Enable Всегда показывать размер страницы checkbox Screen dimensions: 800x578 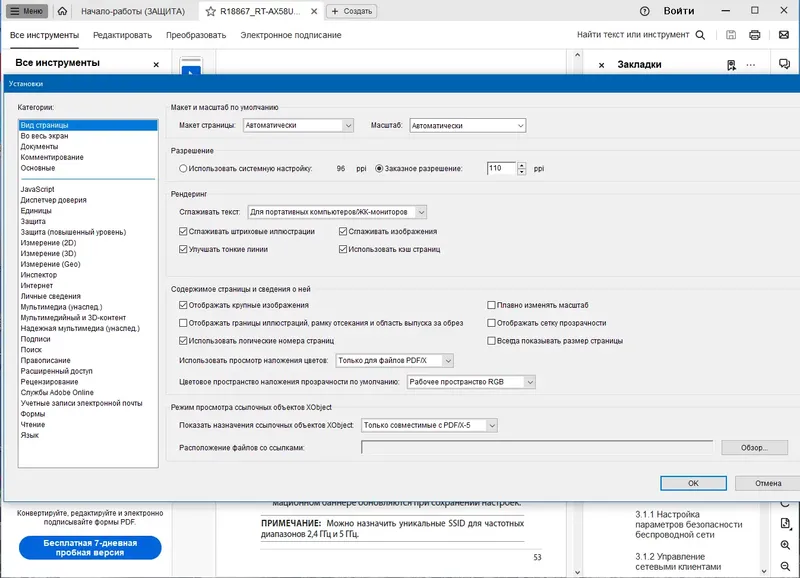coord(491,341)
